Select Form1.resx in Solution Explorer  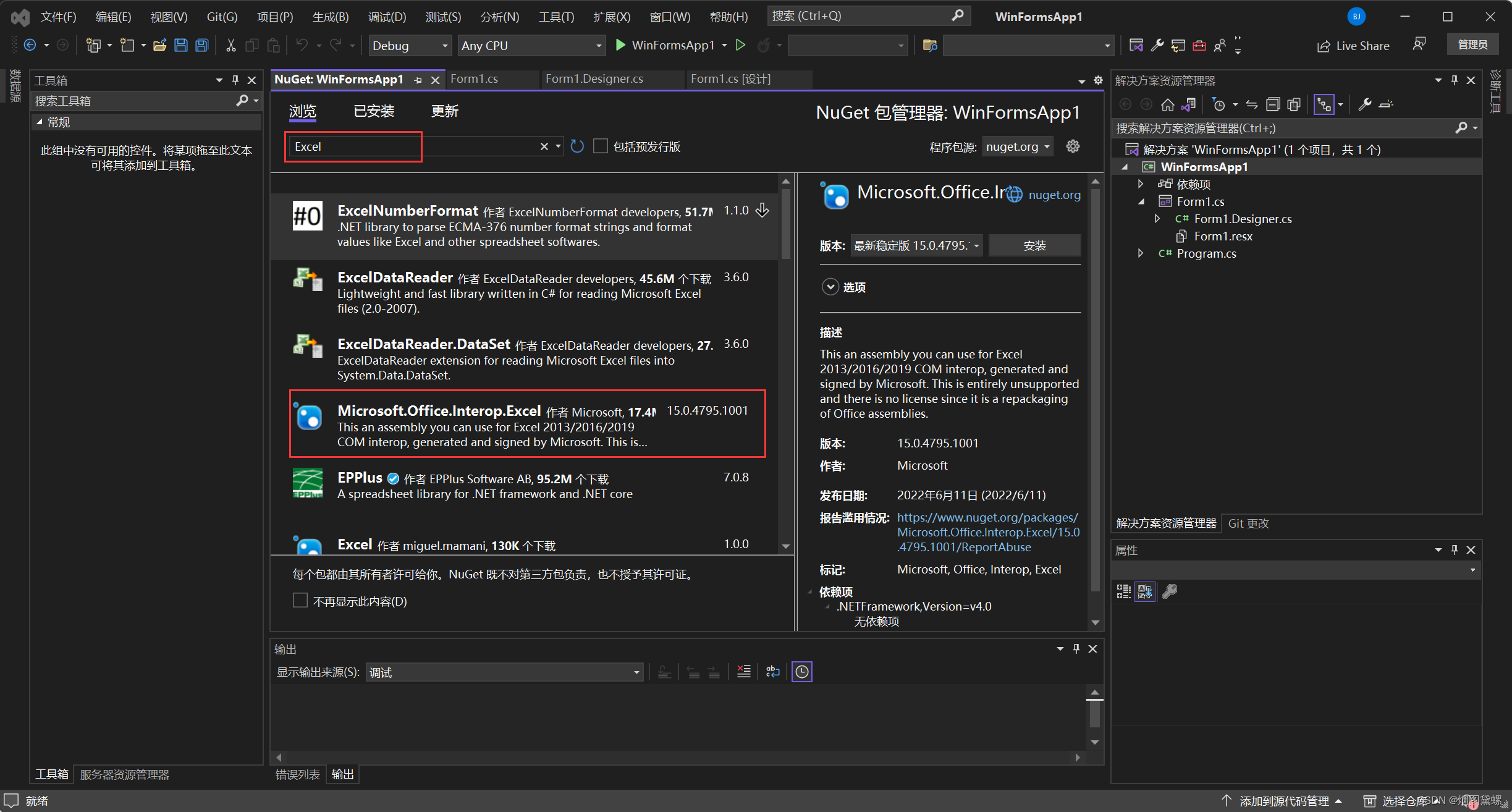(x=1223, y=236)
